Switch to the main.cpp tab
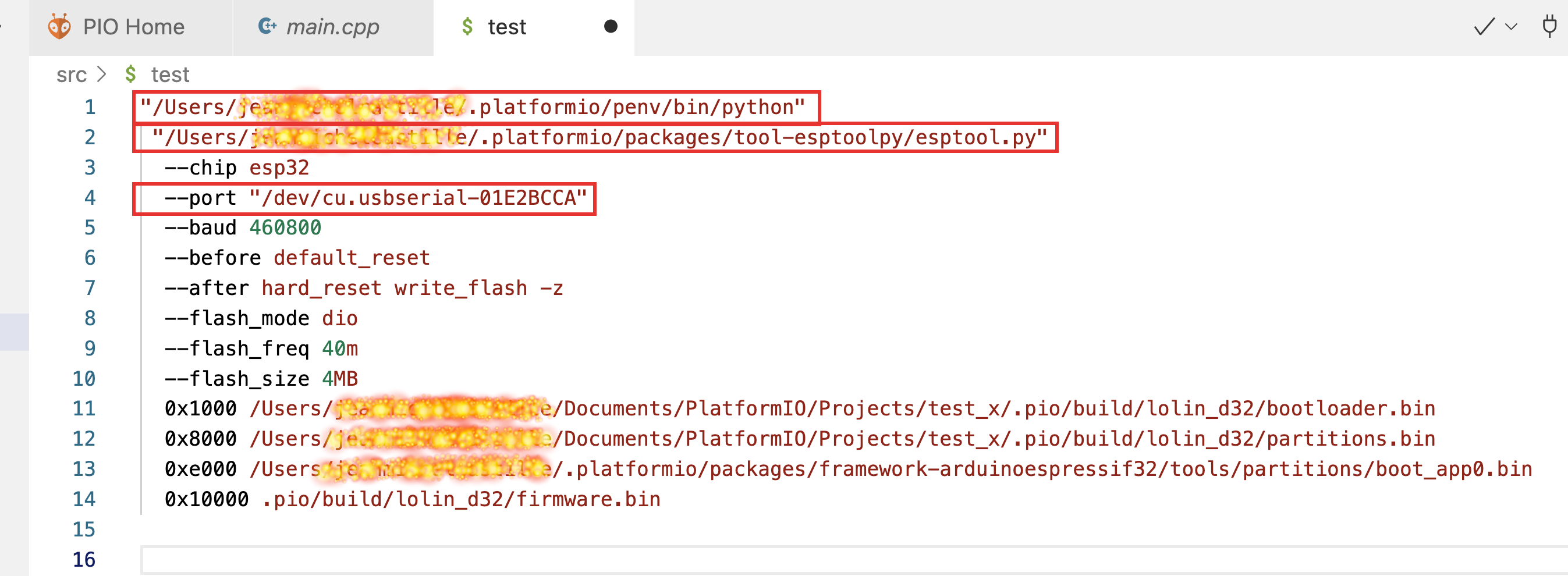The width and height of the screenshot is (1568, 576). 332,27
